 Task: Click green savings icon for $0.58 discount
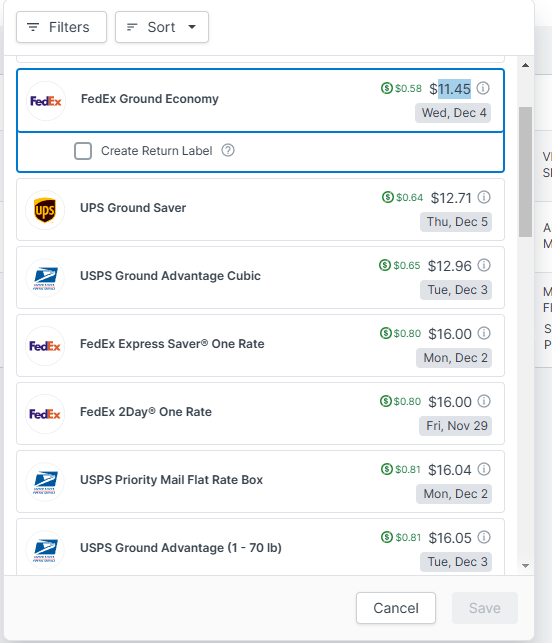coord(386,88)
